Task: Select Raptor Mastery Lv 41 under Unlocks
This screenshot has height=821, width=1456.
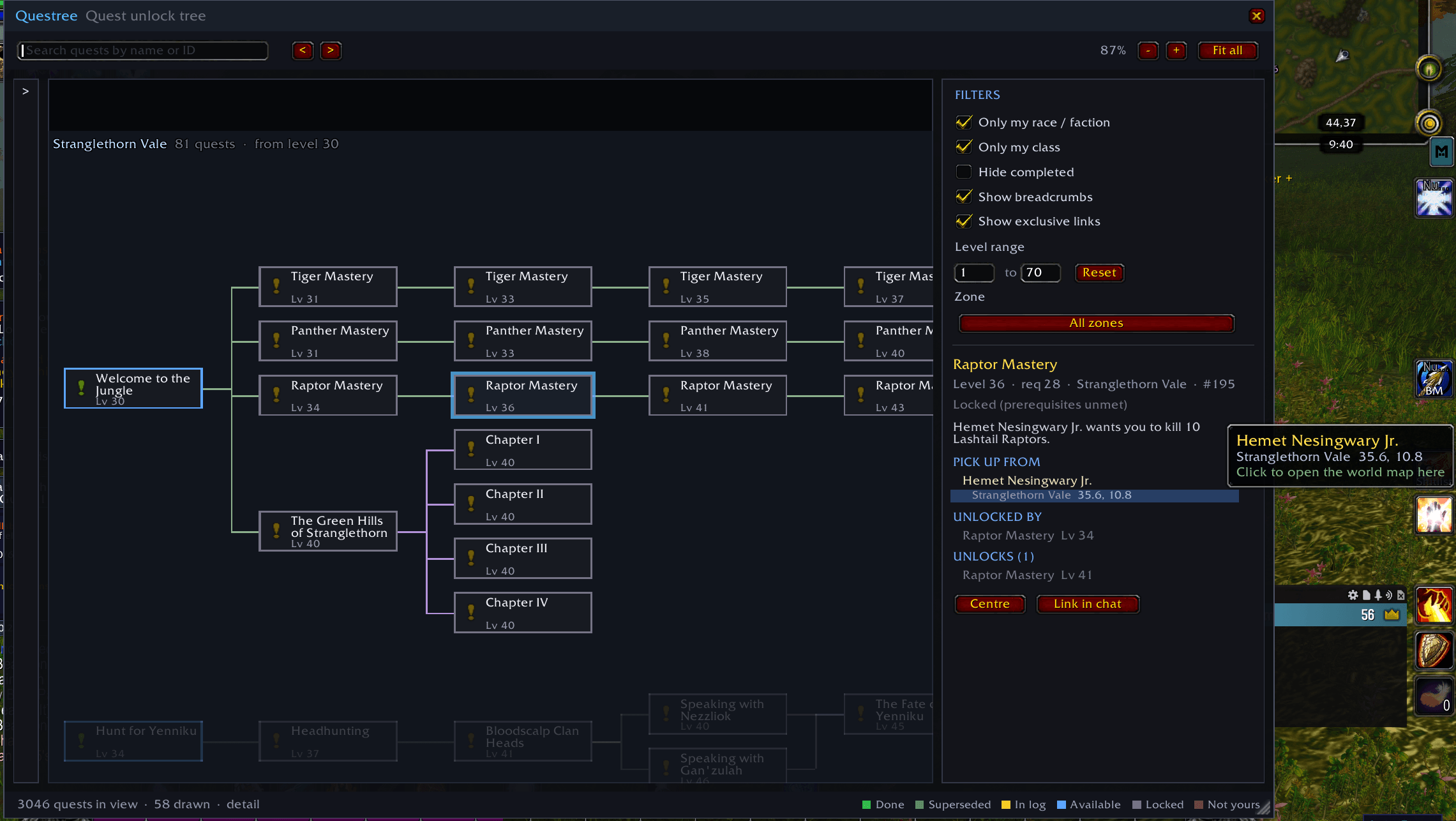Action: click(1027, 575)
